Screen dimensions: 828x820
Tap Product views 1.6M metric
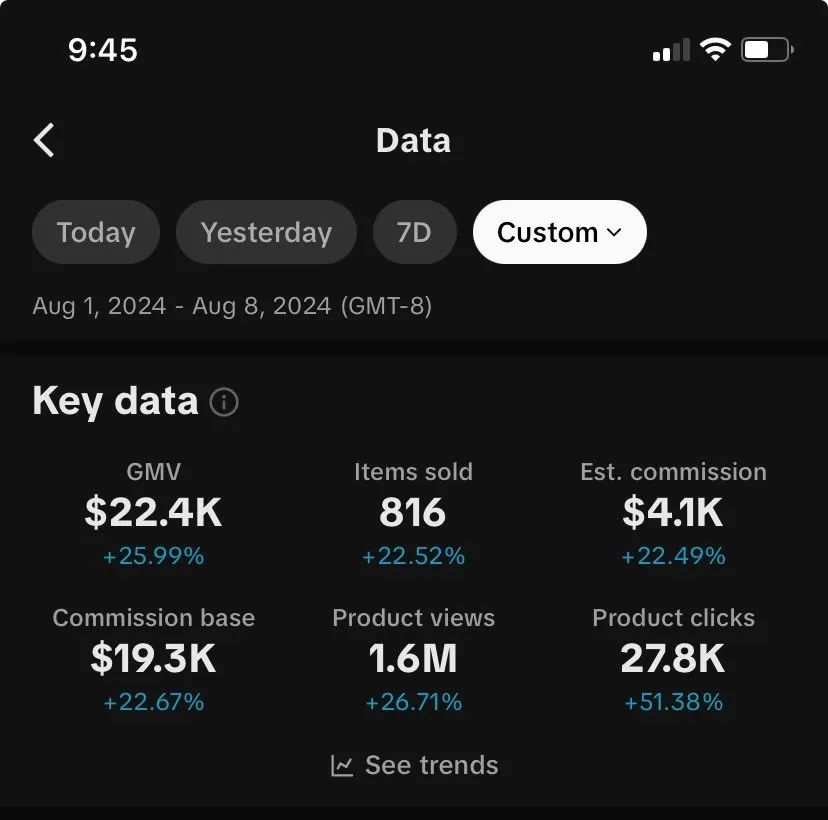[x=413, y=659]
